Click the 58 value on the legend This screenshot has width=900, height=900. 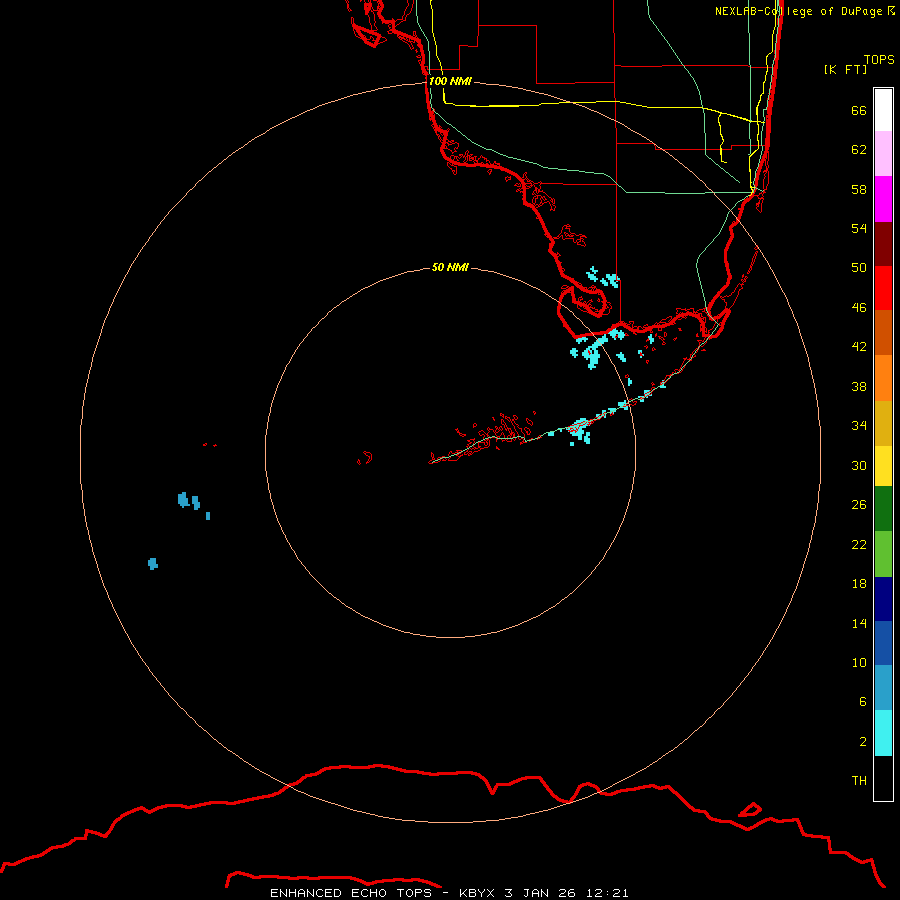tap(859, 189)
